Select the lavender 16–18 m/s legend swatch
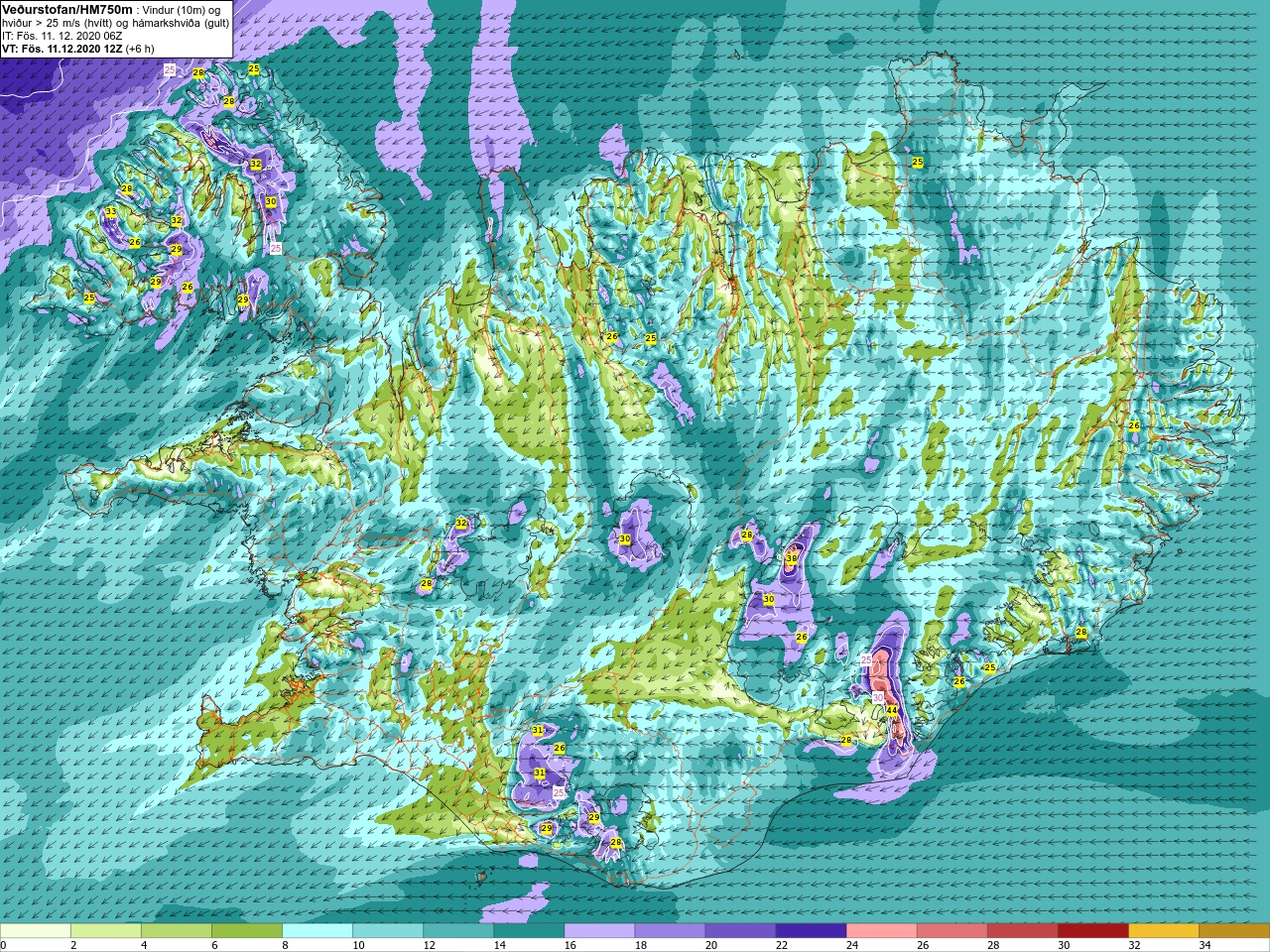Image resolution: width=1270 pixels, height=952 pixels. (x=599, y=930)
